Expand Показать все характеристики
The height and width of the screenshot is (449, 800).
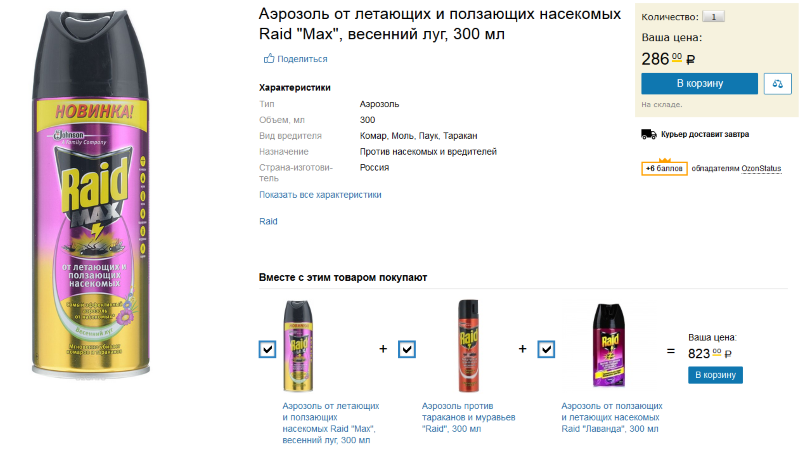click(x=320, y=195)
